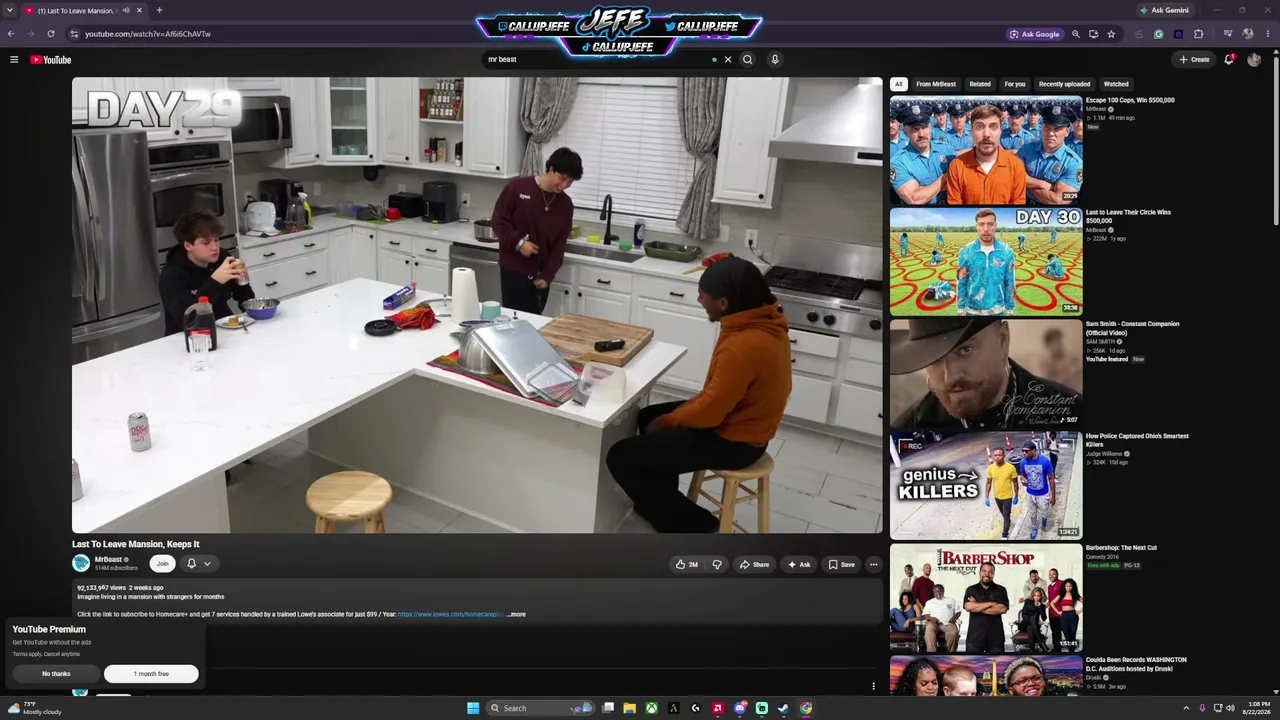Screen dimensions: 1280x720
Task: Open the media controls toolbar icon
Action: tap(1229, 34)
